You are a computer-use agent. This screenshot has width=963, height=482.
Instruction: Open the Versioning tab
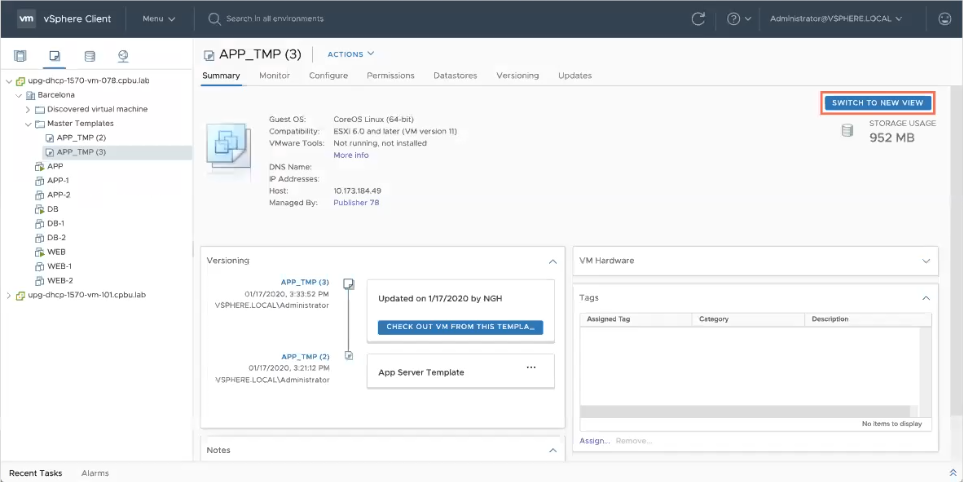[x=518, y=76]
